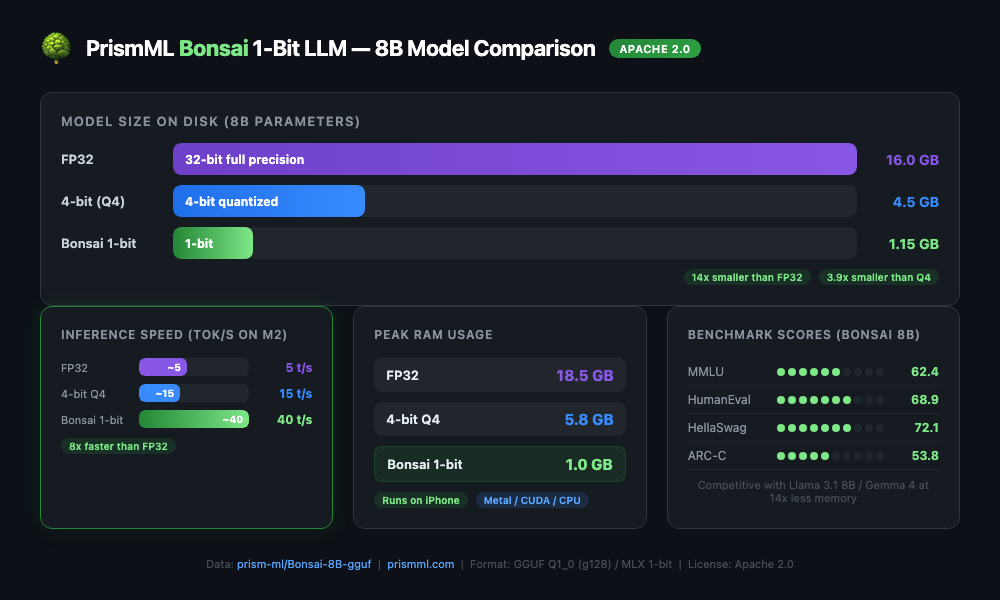1000x600 pixels.
Task: Click the ~5 purple inference speed bar
Action: [163, 367]
